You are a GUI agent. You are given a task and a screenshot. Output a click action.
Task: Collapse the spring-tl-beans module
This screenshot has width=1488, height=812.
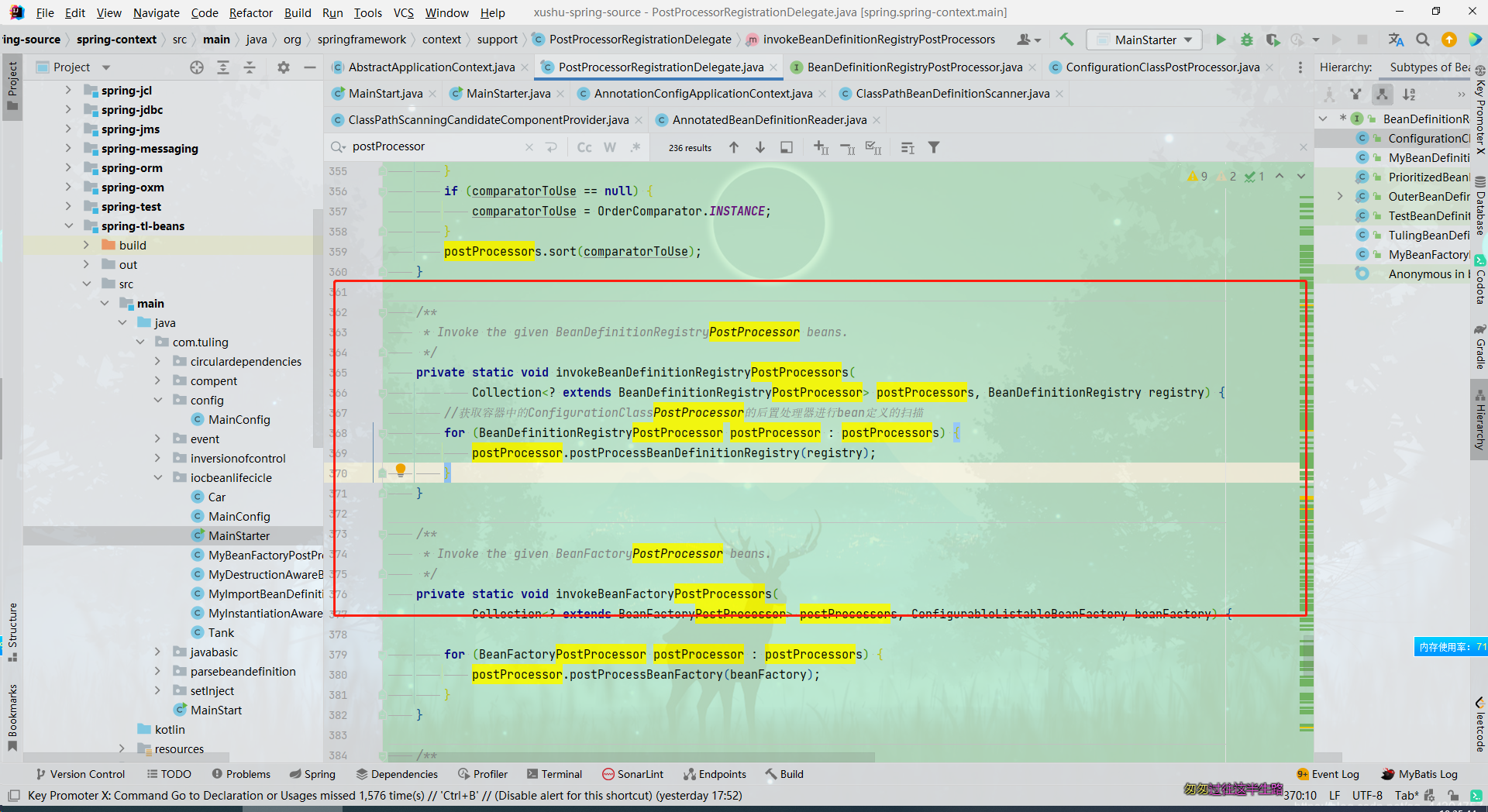point(68,226)
